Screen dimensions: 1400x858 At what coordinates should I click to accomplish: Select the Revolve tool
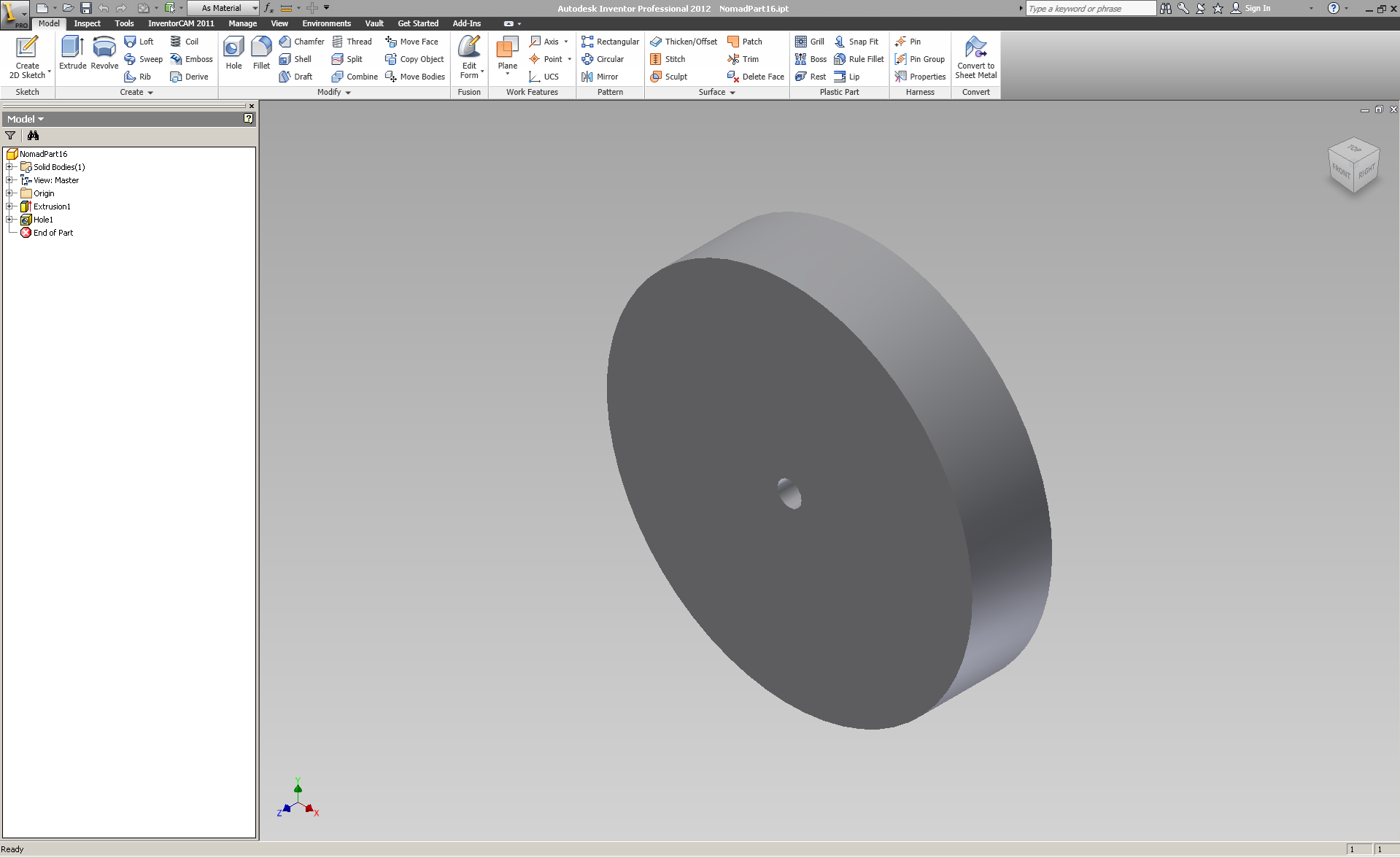coord(104,53)
